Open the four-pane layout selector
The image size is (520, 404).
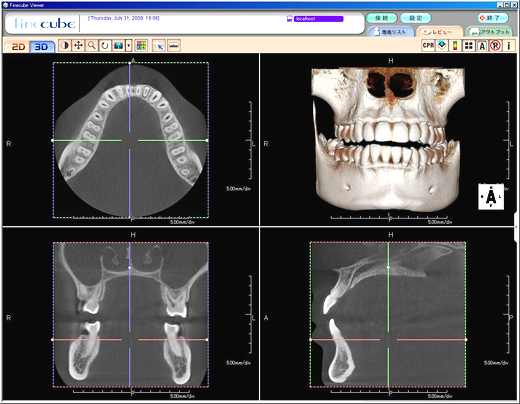(469, 45)
